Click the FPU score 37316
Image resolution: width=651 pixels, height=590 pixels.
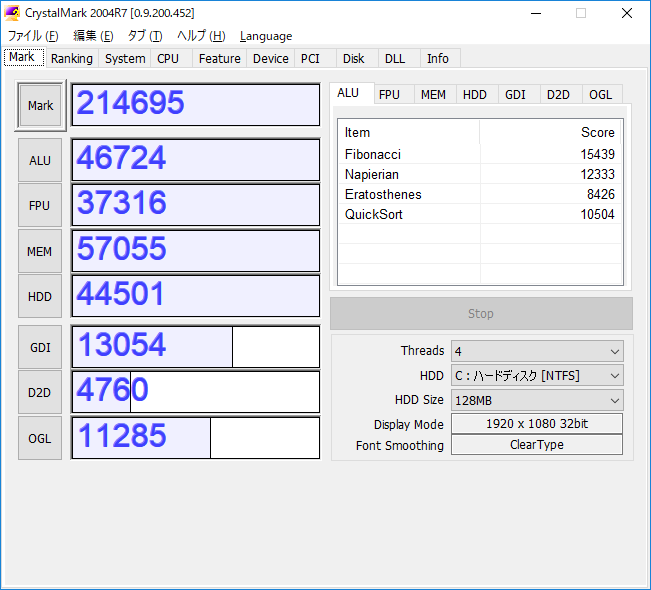[196, 205]
